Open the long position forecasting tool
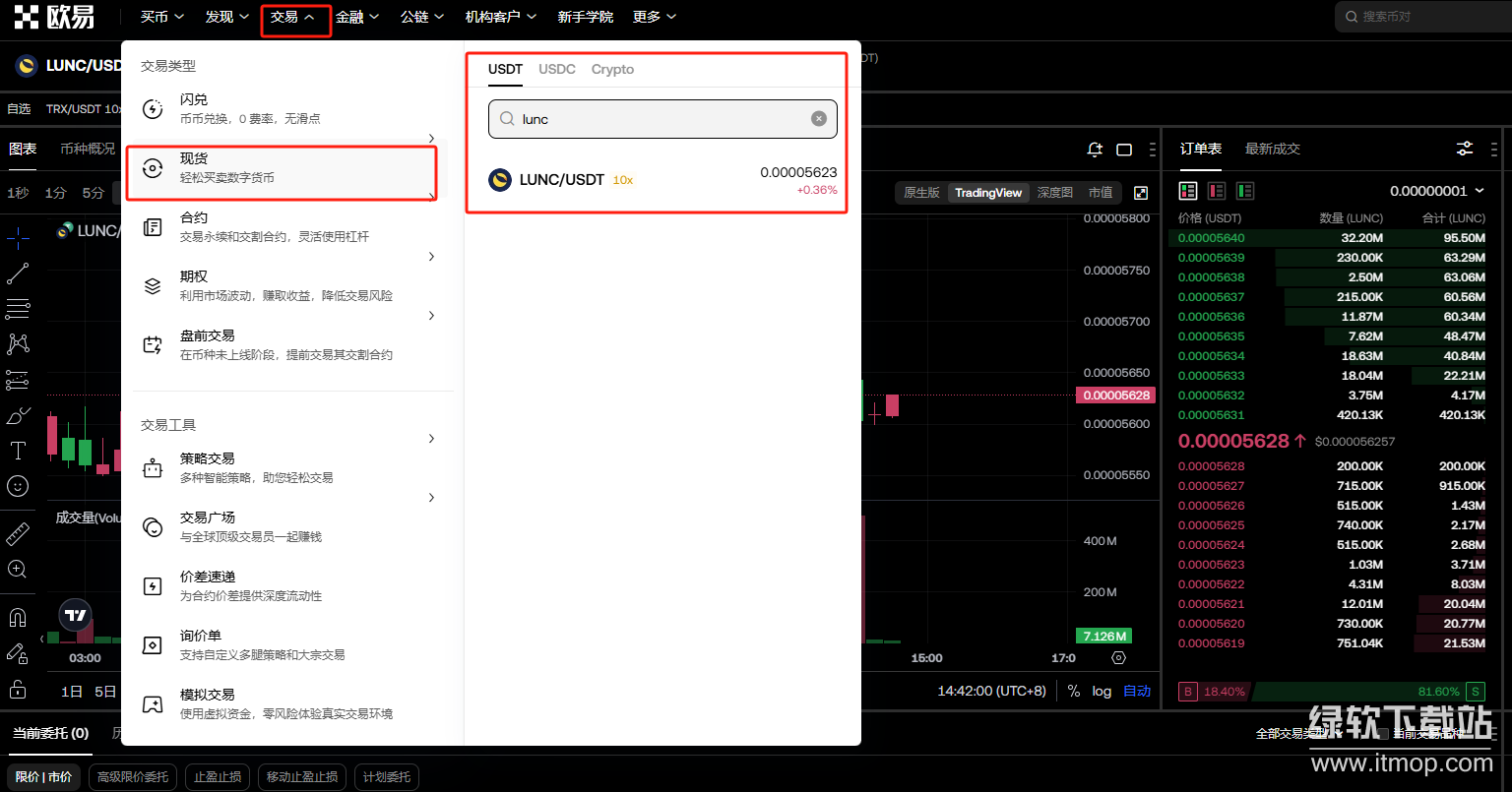The height and width of the screenshot is (792, 1512). point(18,380)
